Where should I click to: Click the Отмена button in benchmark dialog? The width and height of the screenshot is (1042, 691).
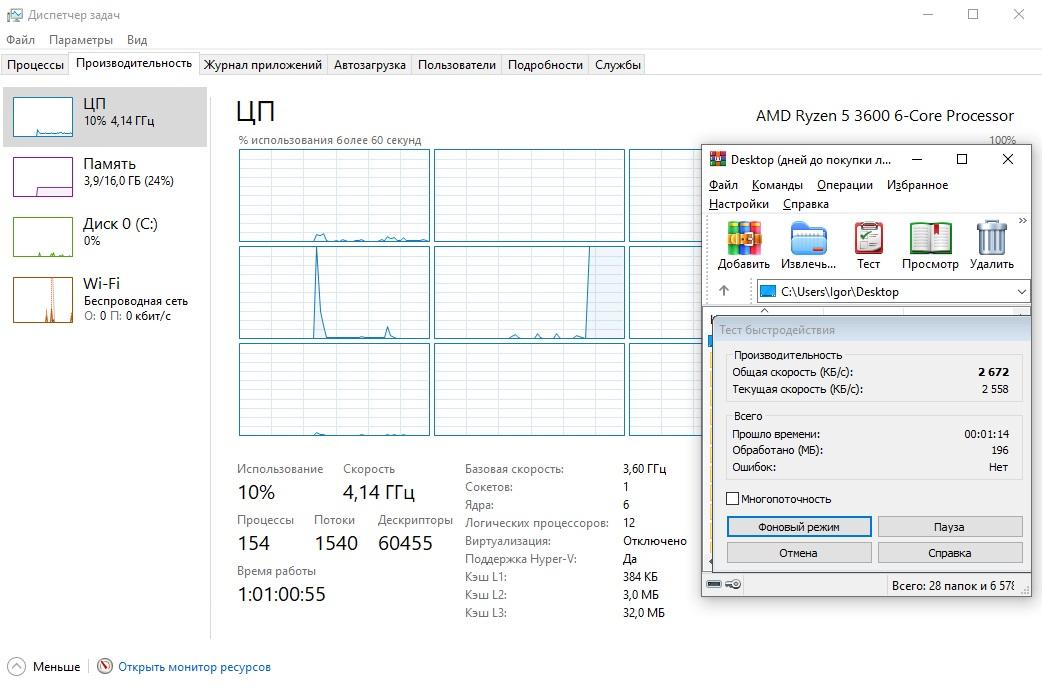(799, 552)
